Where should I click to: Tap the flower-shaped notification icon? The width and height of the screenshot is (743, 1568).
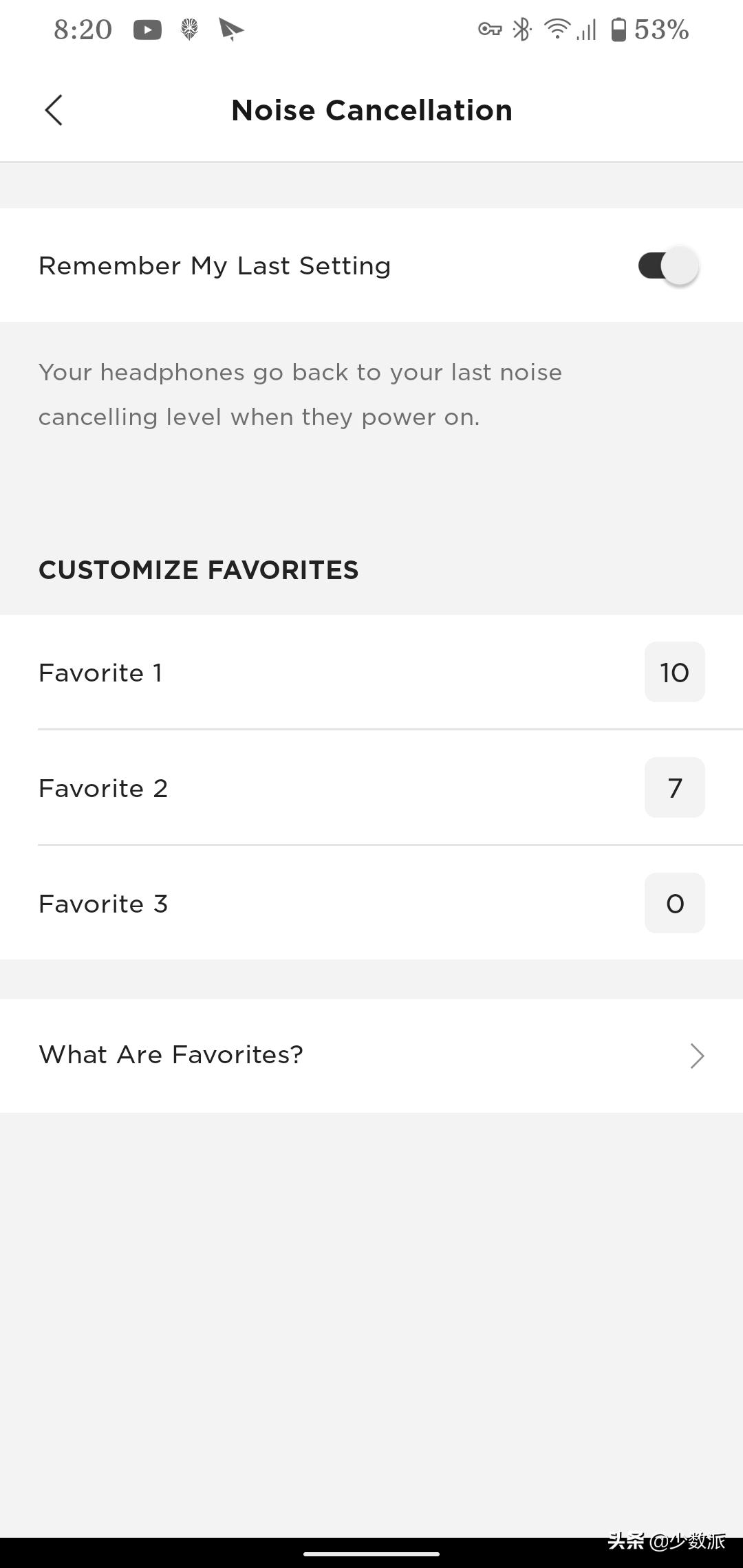point(189,30)
